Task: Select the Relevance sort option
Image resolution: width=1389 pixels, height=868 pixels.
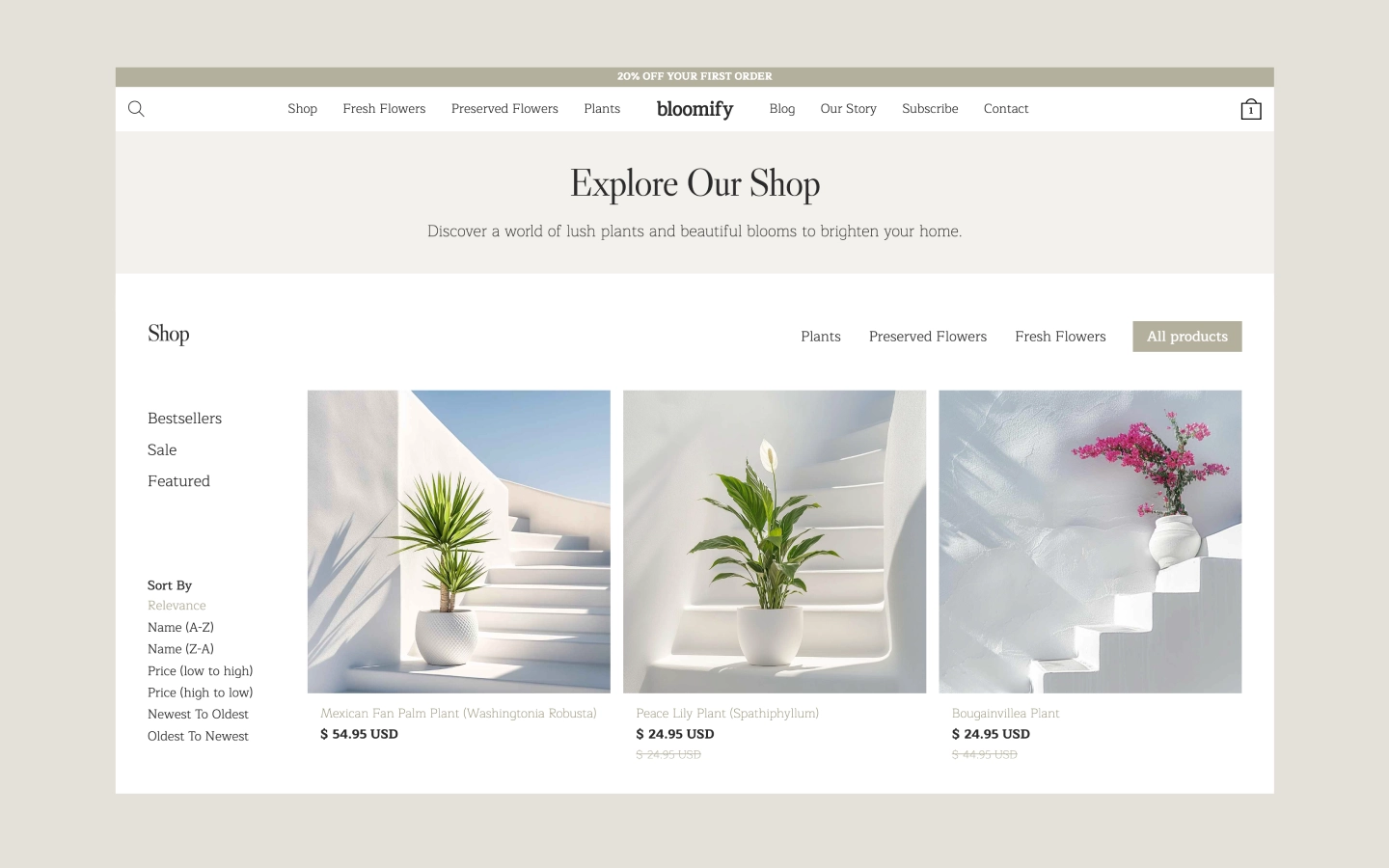Action: pyautogui.click(x=177, y=606)
